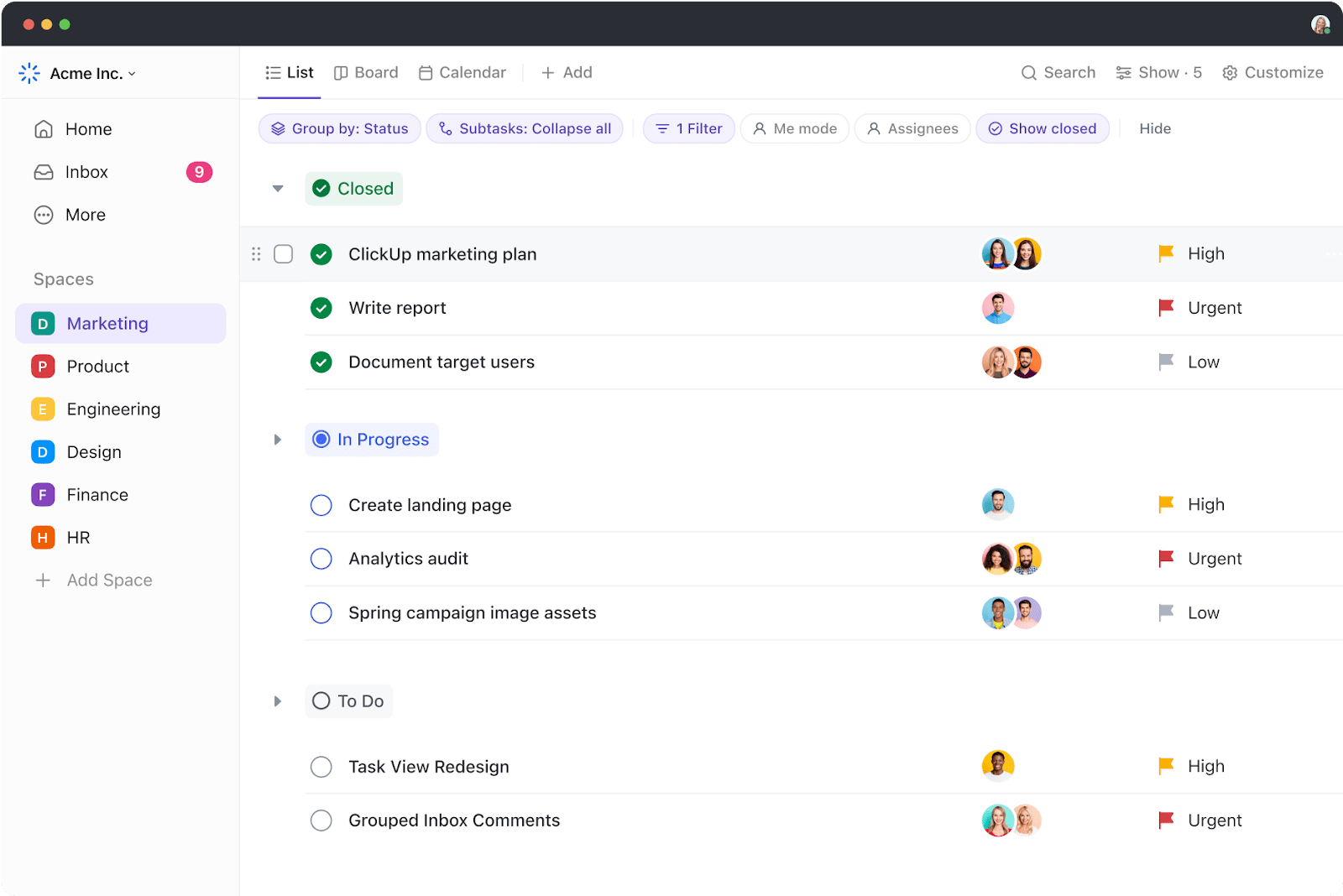The height and width of the screenshot is (896, 1343).
Task: Open the Analytics audit task
Action: (x=409, y=559)
